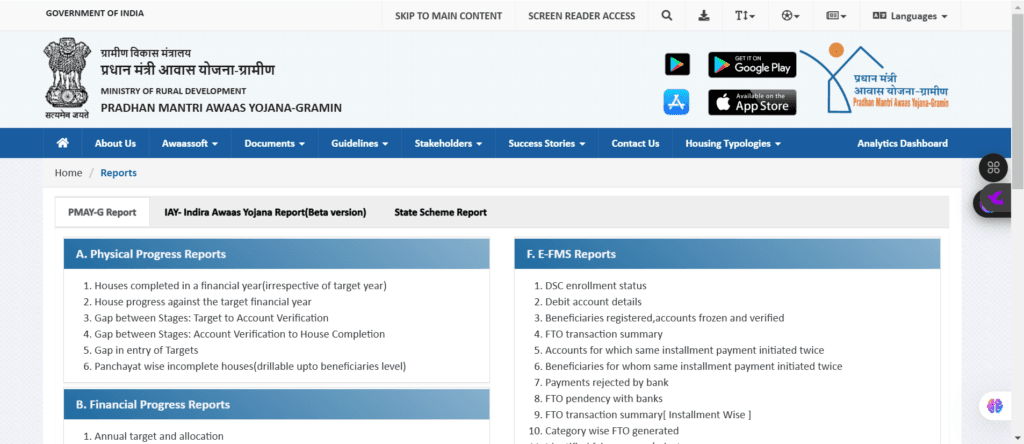Open the About Us menu item
Image resolution: width=1024 pixels, height=444 pixels.
[x=115, y=144]
